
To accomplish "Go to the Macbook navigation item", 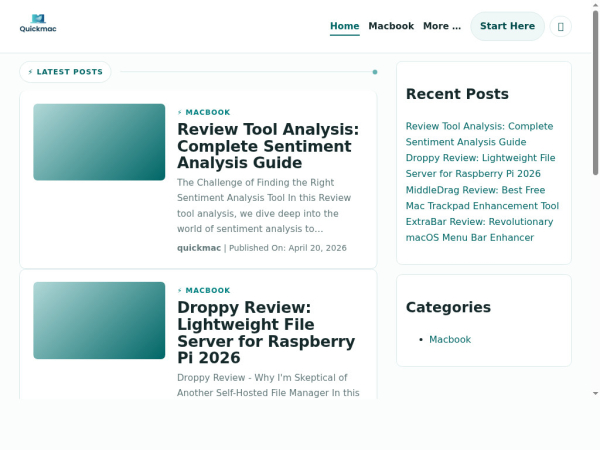I will 391,26.
